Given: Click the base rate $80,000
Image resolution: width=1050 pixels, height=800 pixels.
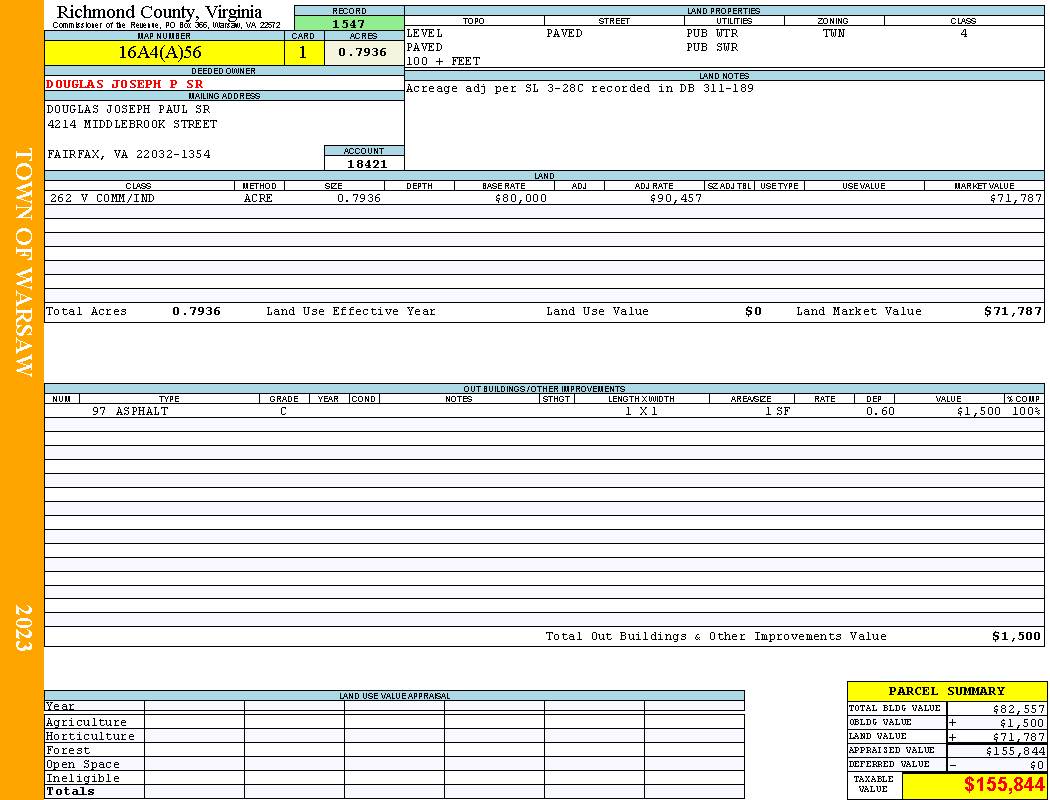Looking at the screenshot, I should 520,199.
